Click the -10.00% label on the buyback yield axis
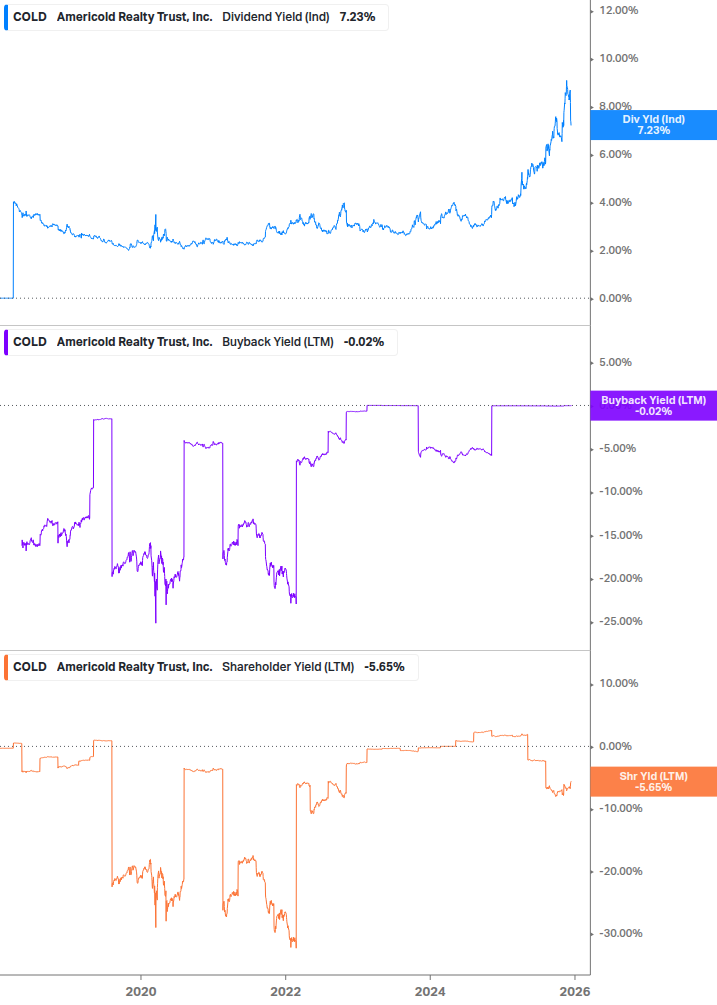Image resolution: width=717 pixels, height=1005 pixels. (620, 492)
